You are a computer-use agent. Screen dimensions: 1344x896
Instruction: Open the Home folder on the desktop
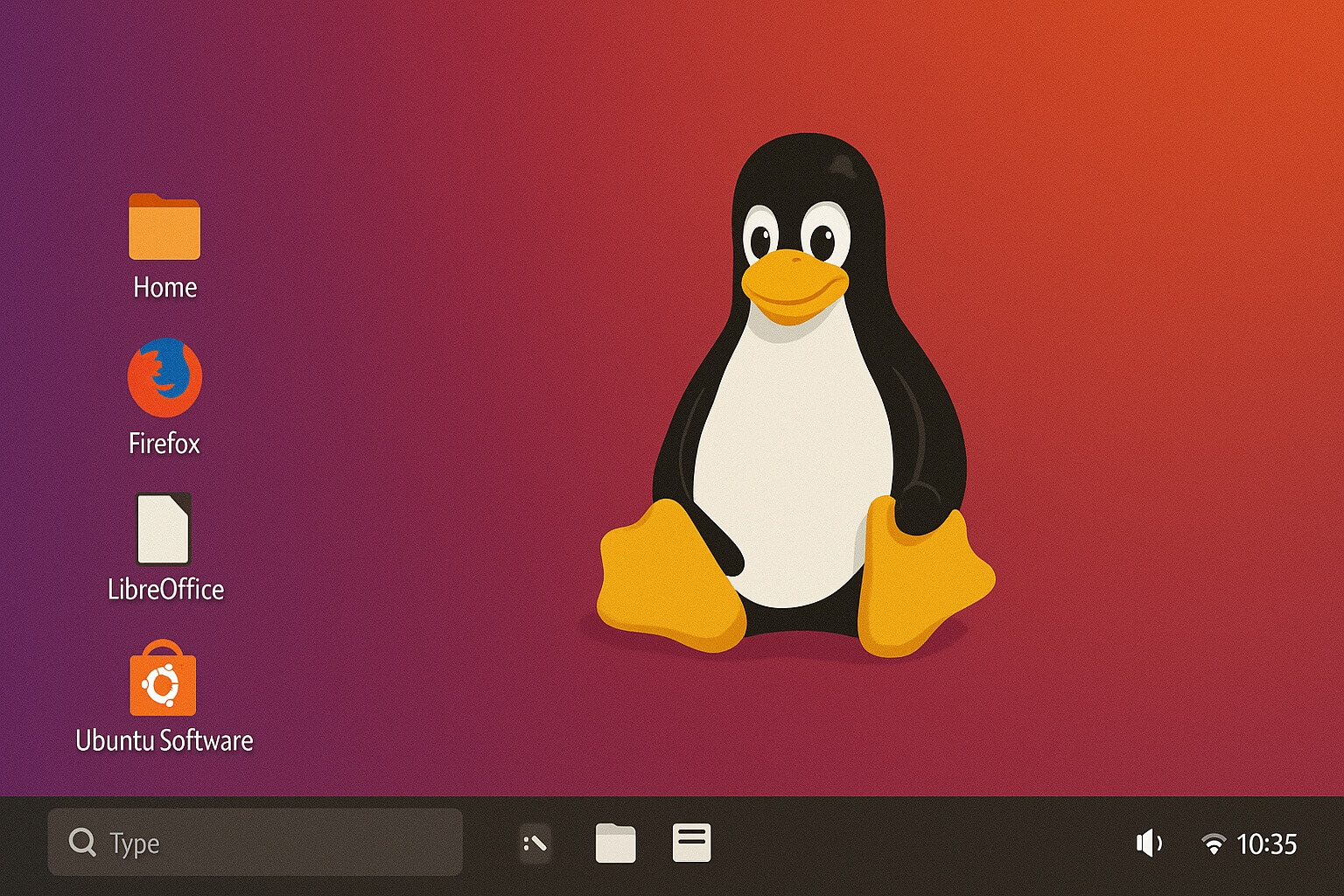tap(163, 224)
